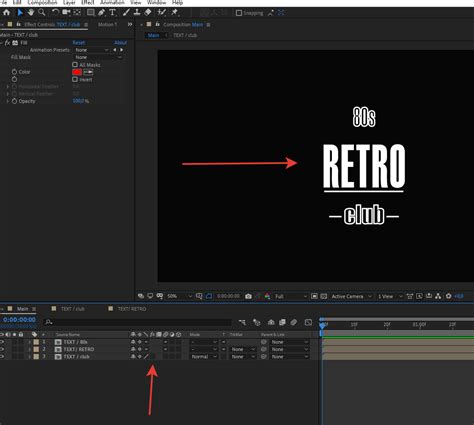Open the red Fill color swatch
The width and height of the screenshot is (474, 425).
pyautogui.click(x=77, y=72)
